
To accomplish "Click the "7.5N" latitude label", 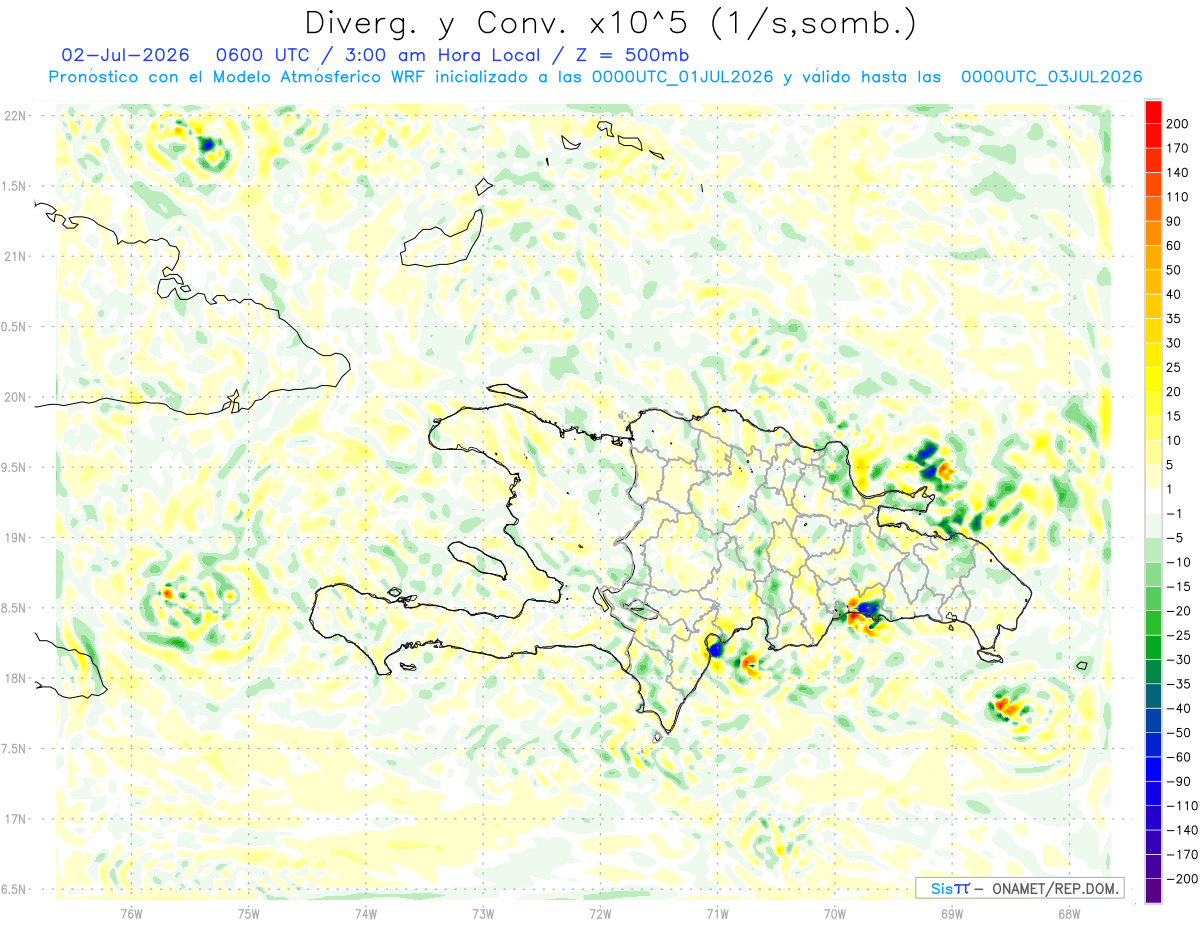I will click(x=13, y=748).
